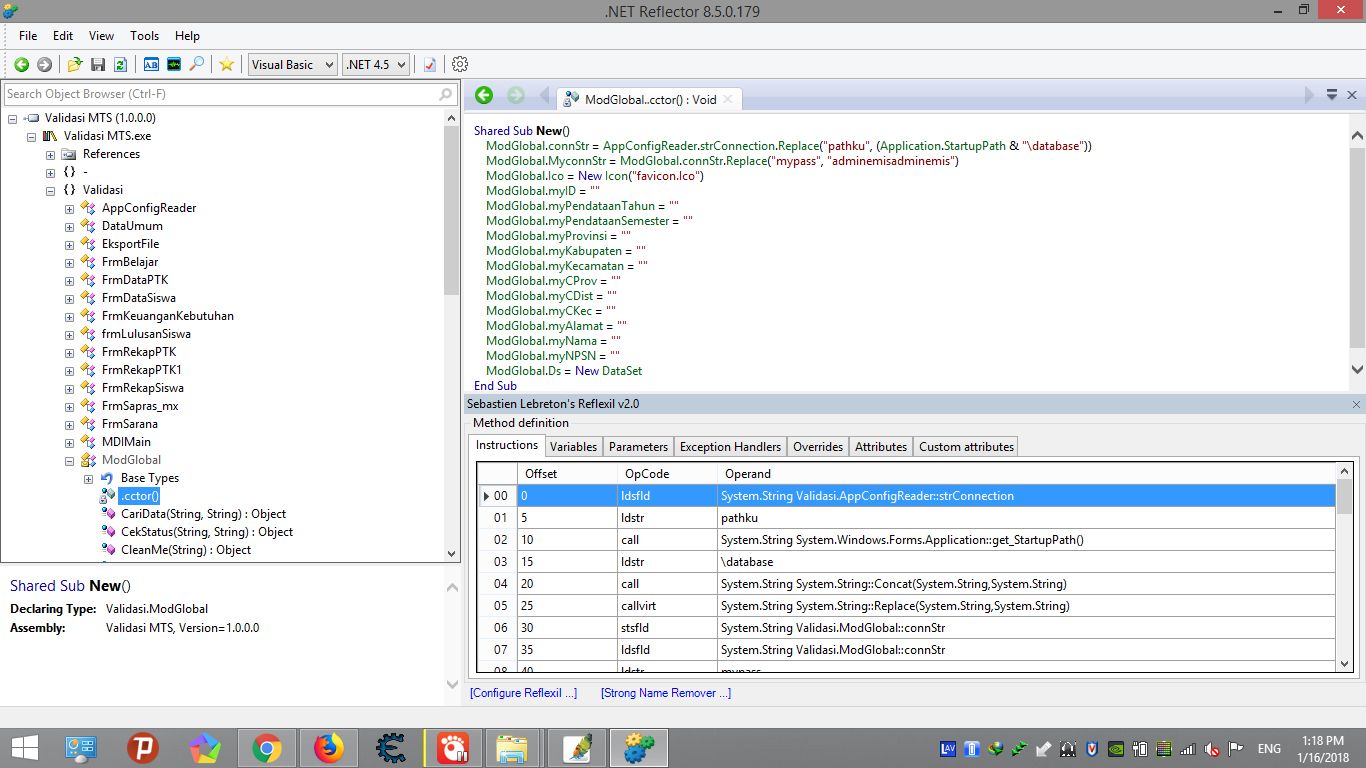Click the green Back arrow in main toolbar

pos(21,64)
